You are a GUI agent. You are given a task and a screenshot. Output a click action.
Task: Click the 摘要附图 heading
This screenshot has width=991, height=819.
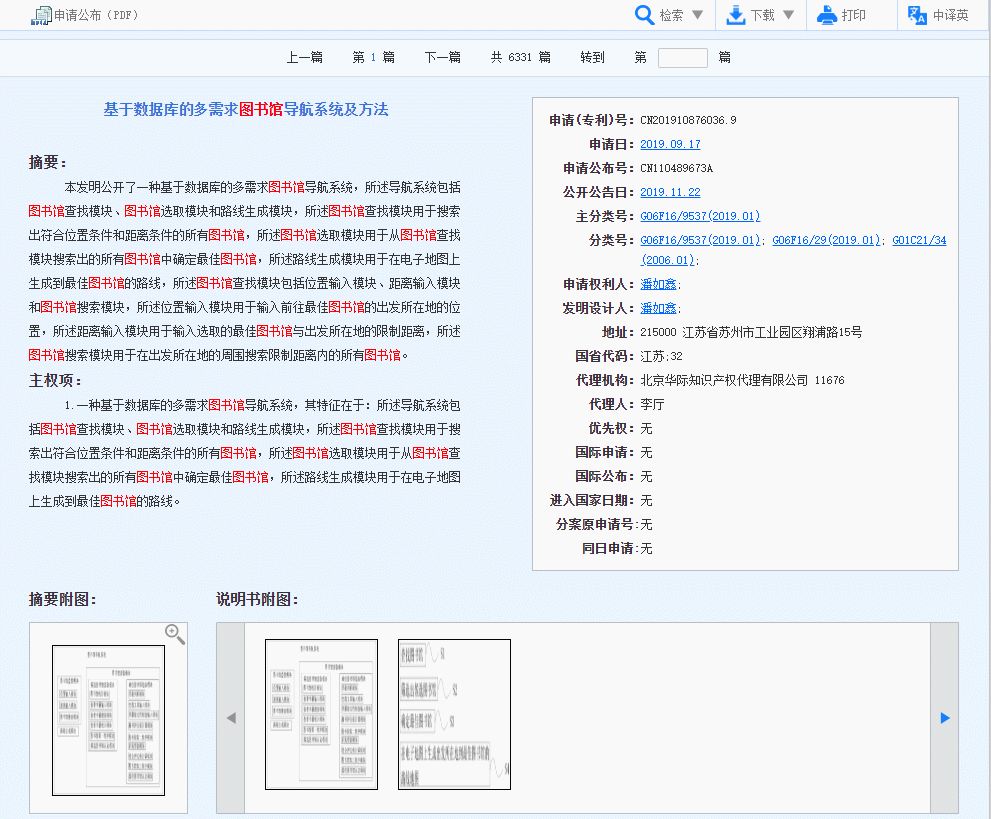pos(63,599)
